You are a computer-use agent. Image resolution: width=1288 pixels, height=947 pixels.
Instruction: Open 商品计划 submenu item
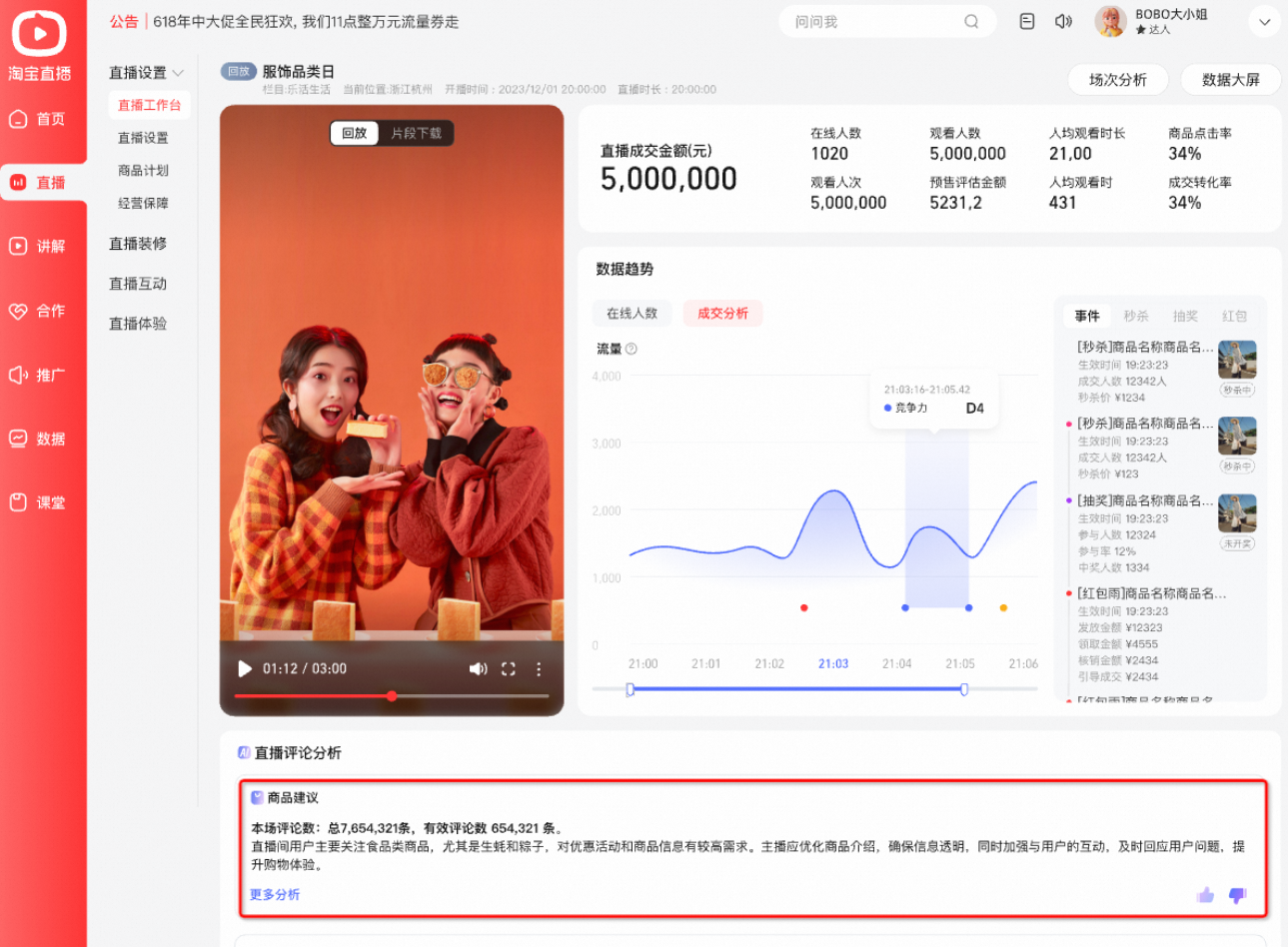[143, 171]
